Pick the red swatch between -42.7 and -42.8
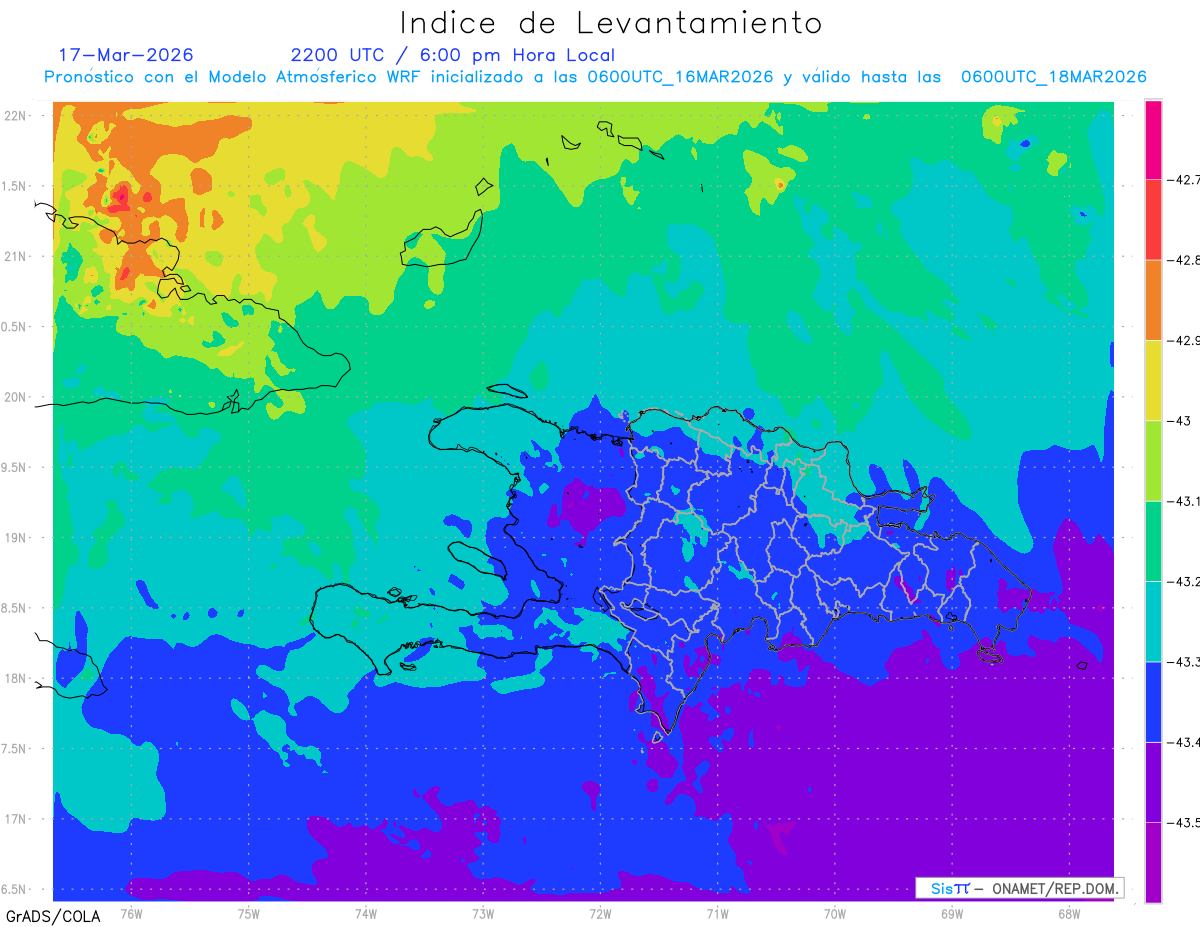Image resolution: width=1200 pixels, height=927 pixels. (1153, 220)
